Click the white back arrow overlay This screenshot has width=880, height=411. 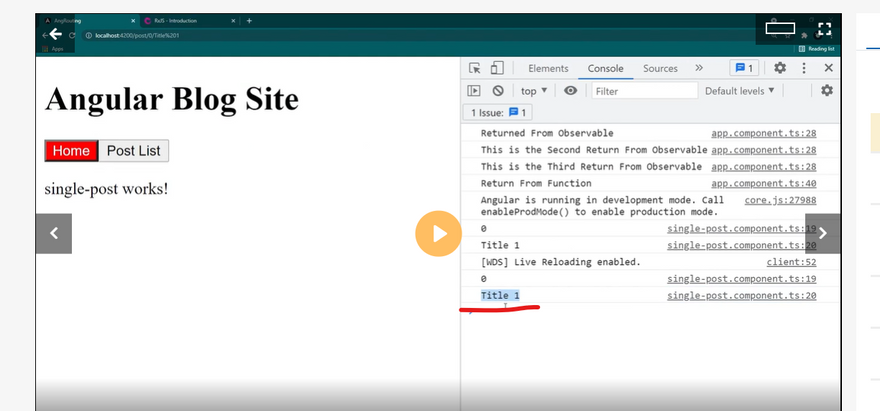pyautogui.click(x=56, y=35)
